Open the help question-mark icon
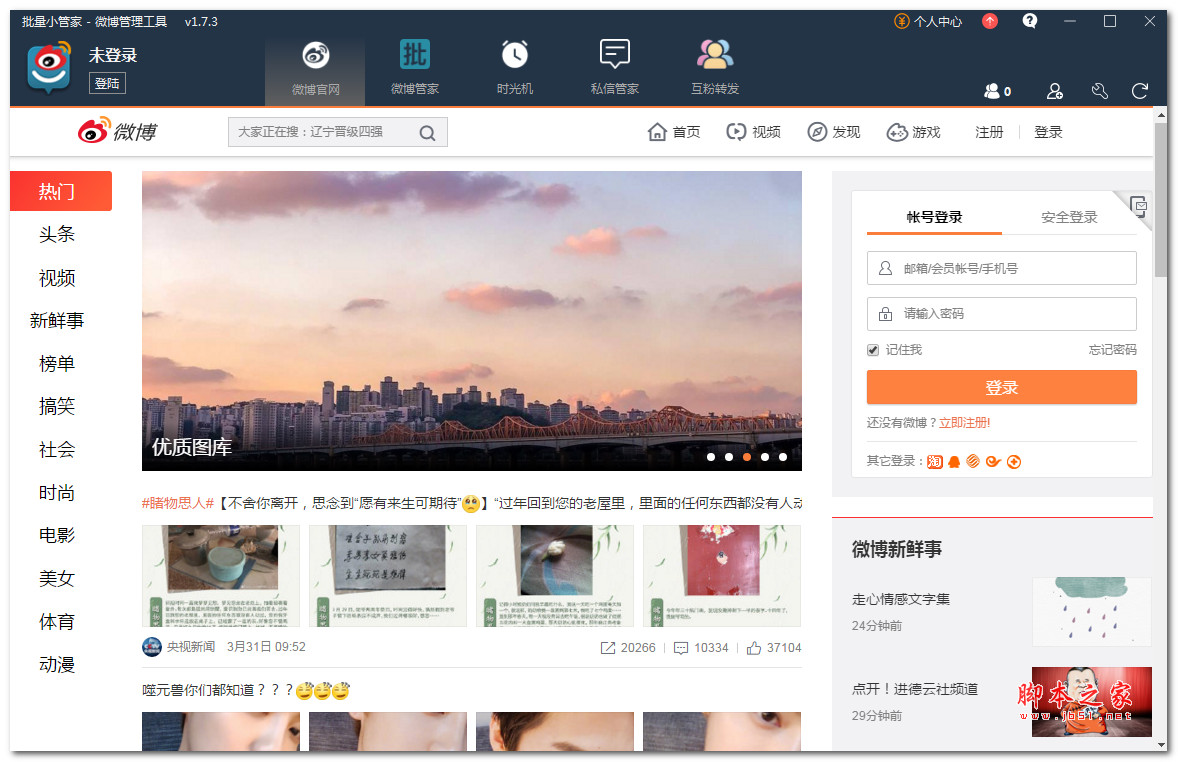This screenshot has height=762, width=1178. 1029,20
